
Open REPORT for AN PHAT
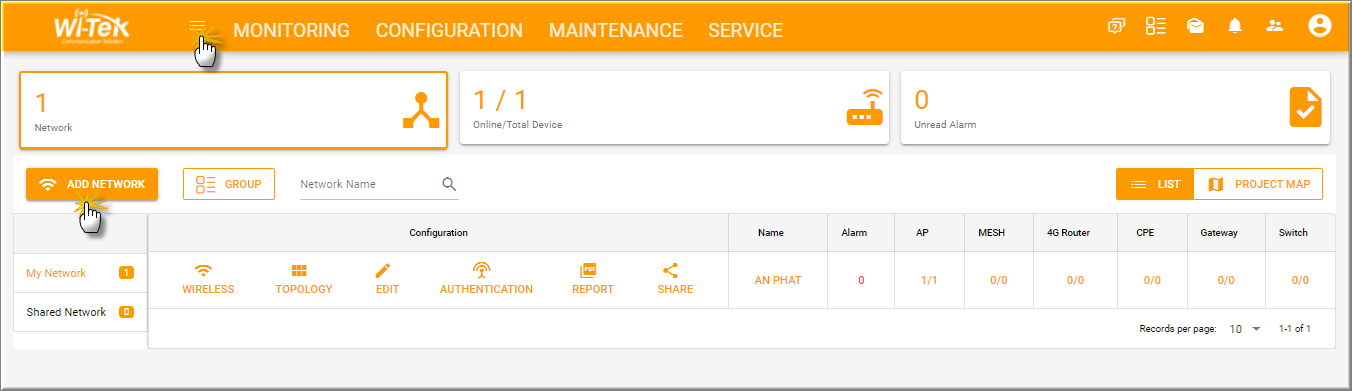(593, 280)
